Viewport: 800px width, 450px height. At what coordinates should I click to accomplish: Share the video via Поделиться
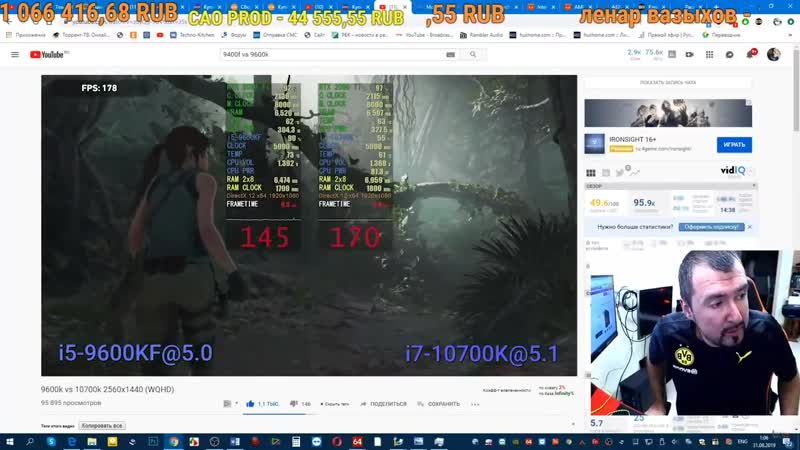click(x=384, y=404)
